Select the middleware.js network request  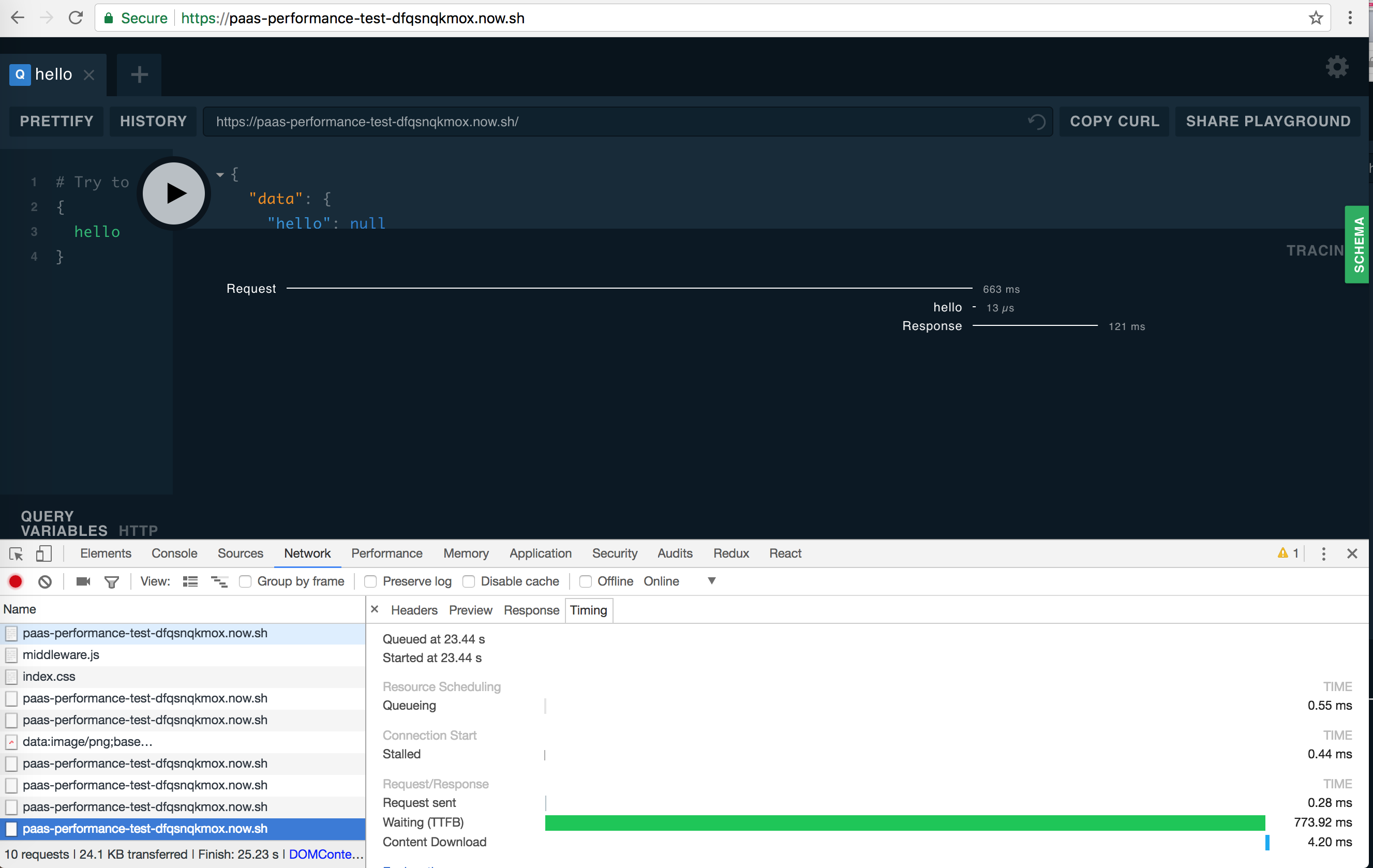(x=61, y=654)
